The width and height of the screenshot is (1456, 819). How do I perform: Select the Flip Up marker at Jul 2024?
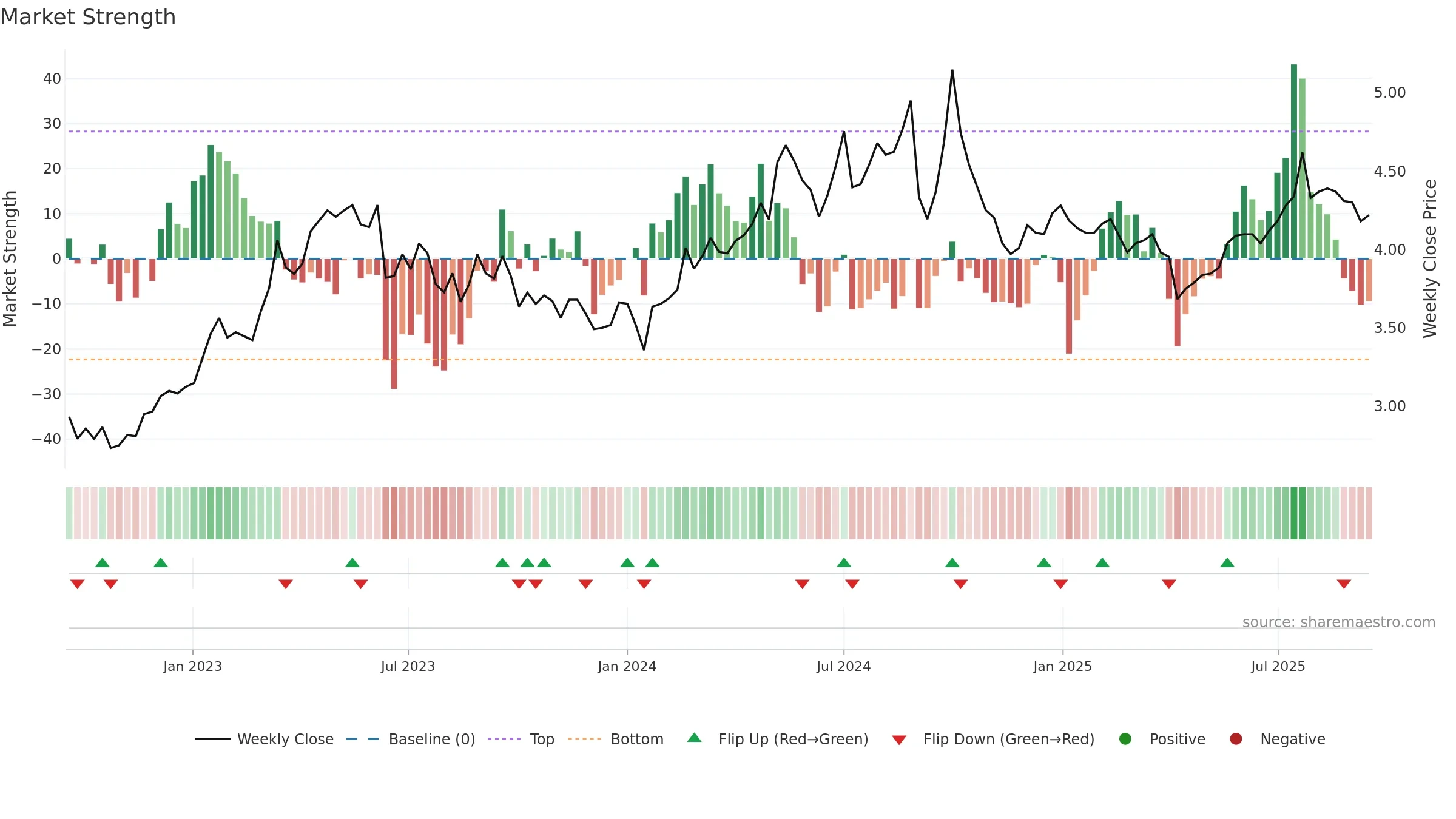click(x=844, y=562)
